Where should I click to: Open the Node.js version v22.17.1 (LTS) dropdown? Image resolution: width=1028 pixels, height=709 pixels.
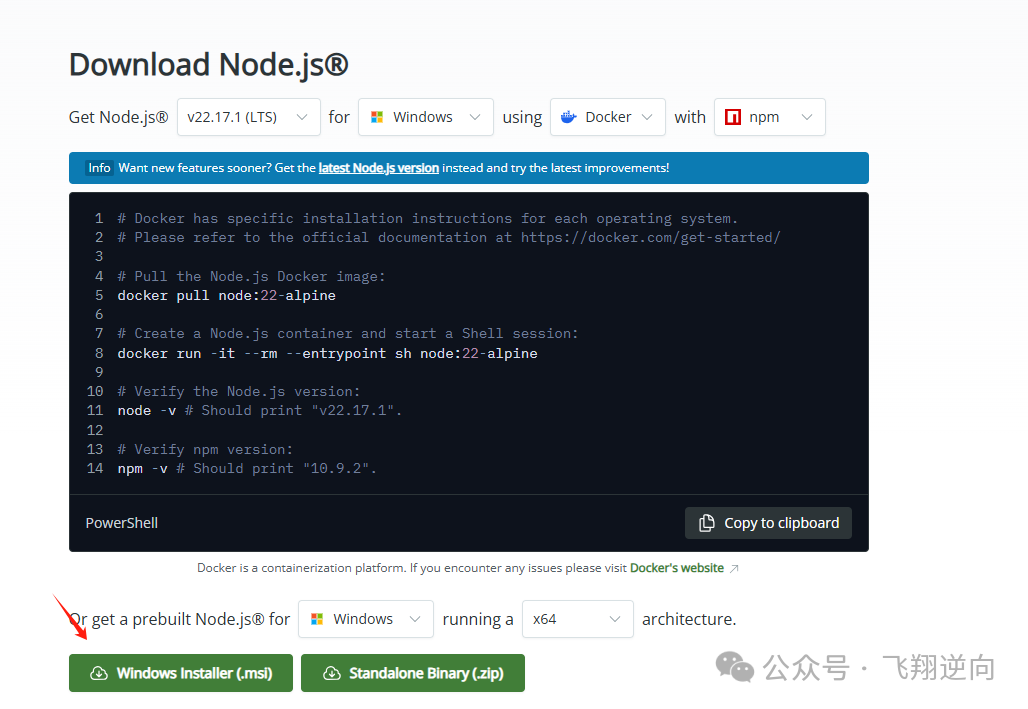tap(248, 117)
